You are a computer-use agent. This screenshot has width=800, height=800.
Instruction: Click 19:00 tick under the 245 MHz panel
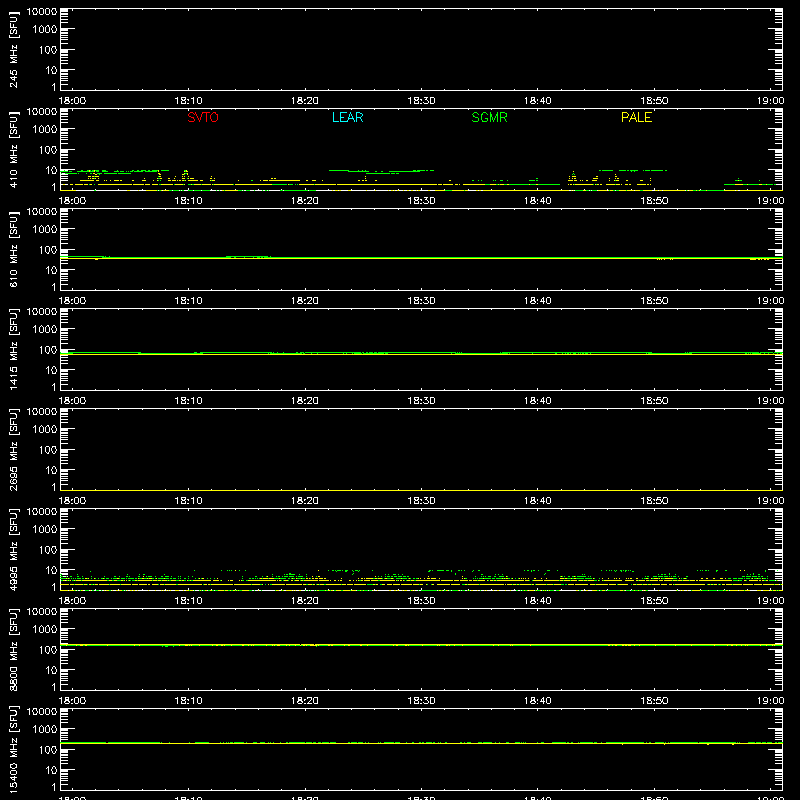(x=770, y=101)
